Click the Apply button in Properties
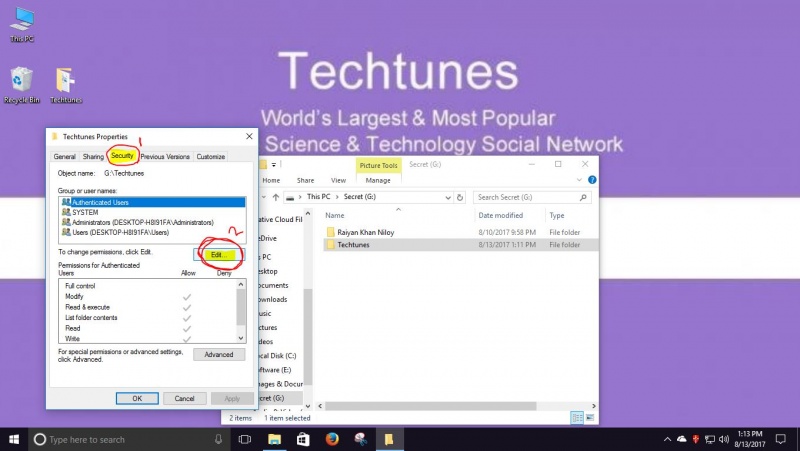The height and width of the screenshot is (451, 800). pos(232,398)
